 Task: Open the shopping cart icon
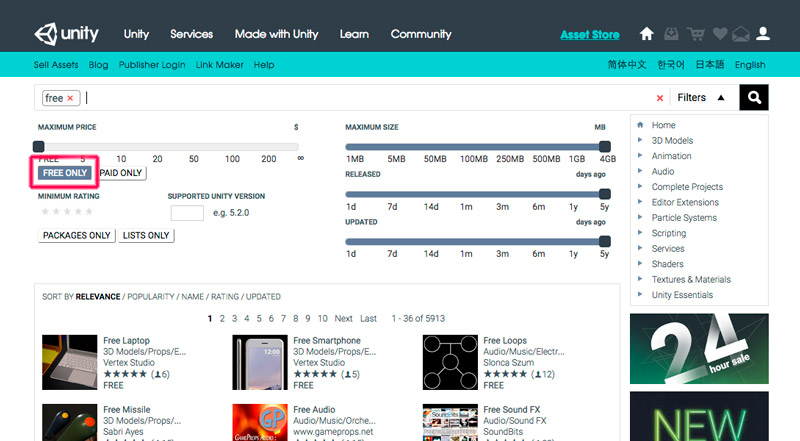tap(695, 34)
